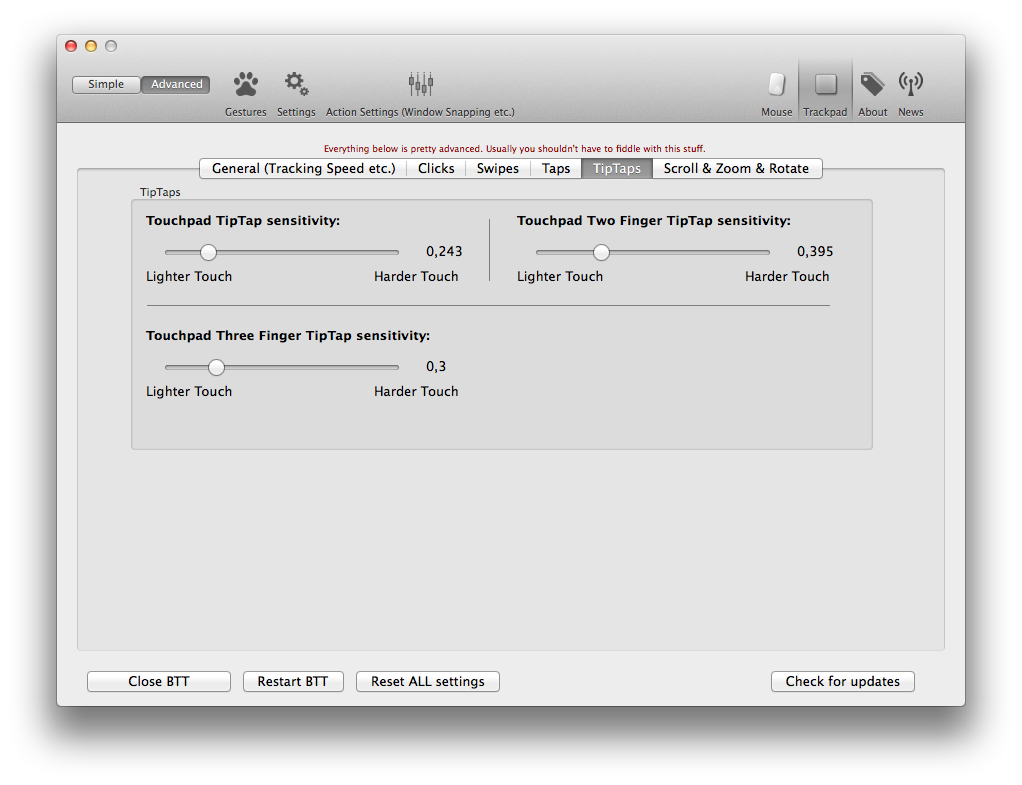Select the TipTaps tab
The image size is (1022, 785).
click(617, 168)
